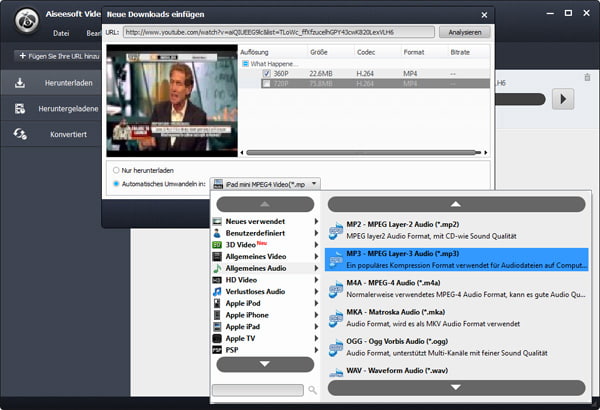The image size is (600, 410).
Task: Click Fügen Sie Ihre URL hinzu button
Action: point(59,56)
